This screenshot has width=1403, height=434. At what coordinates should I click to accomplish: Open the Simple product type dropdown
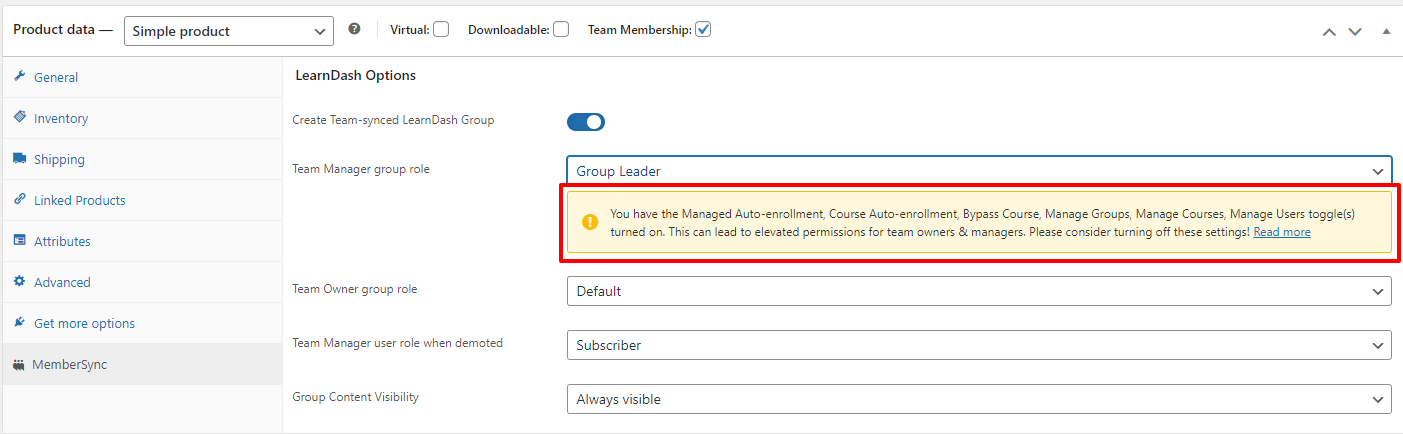[229, 31]
